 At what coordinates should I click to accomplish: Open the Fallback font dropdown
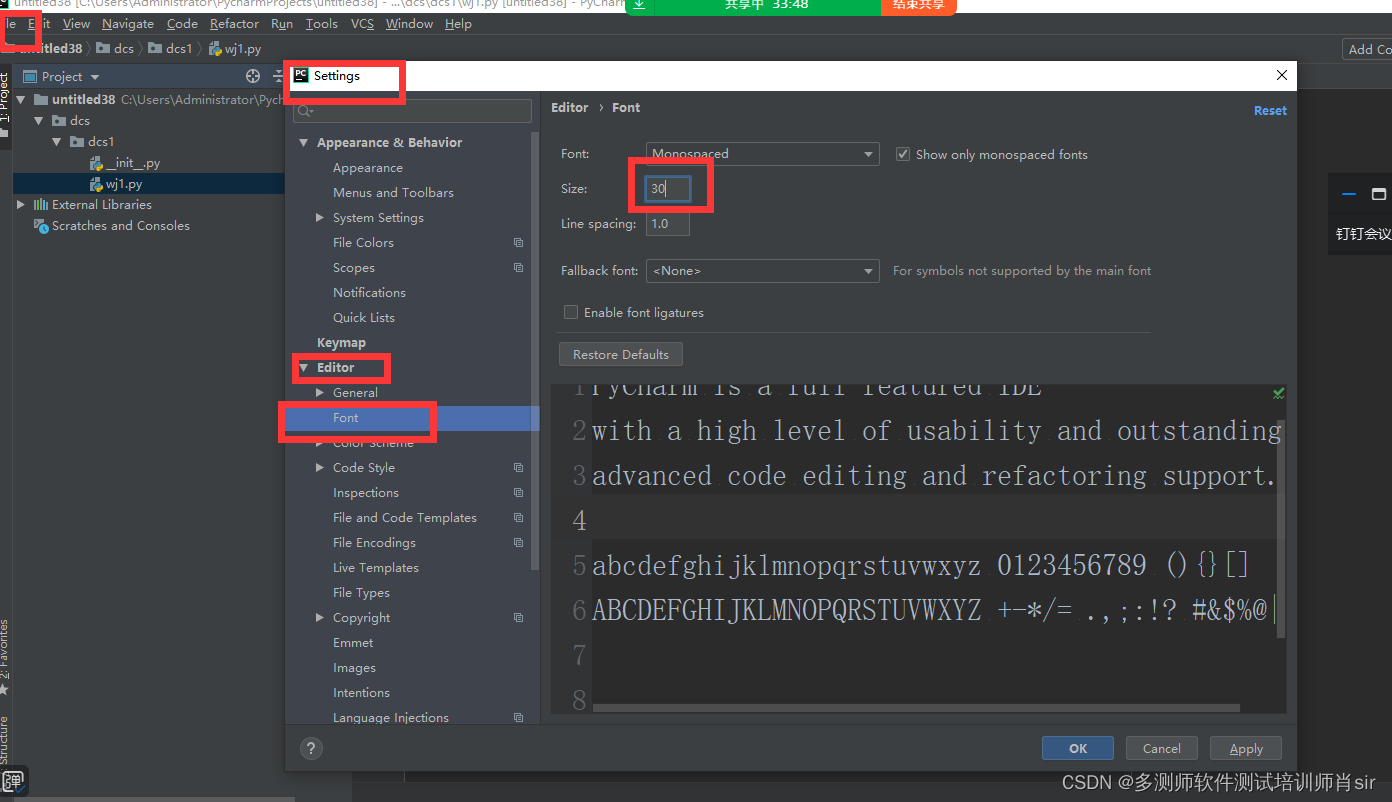(762, 271)
